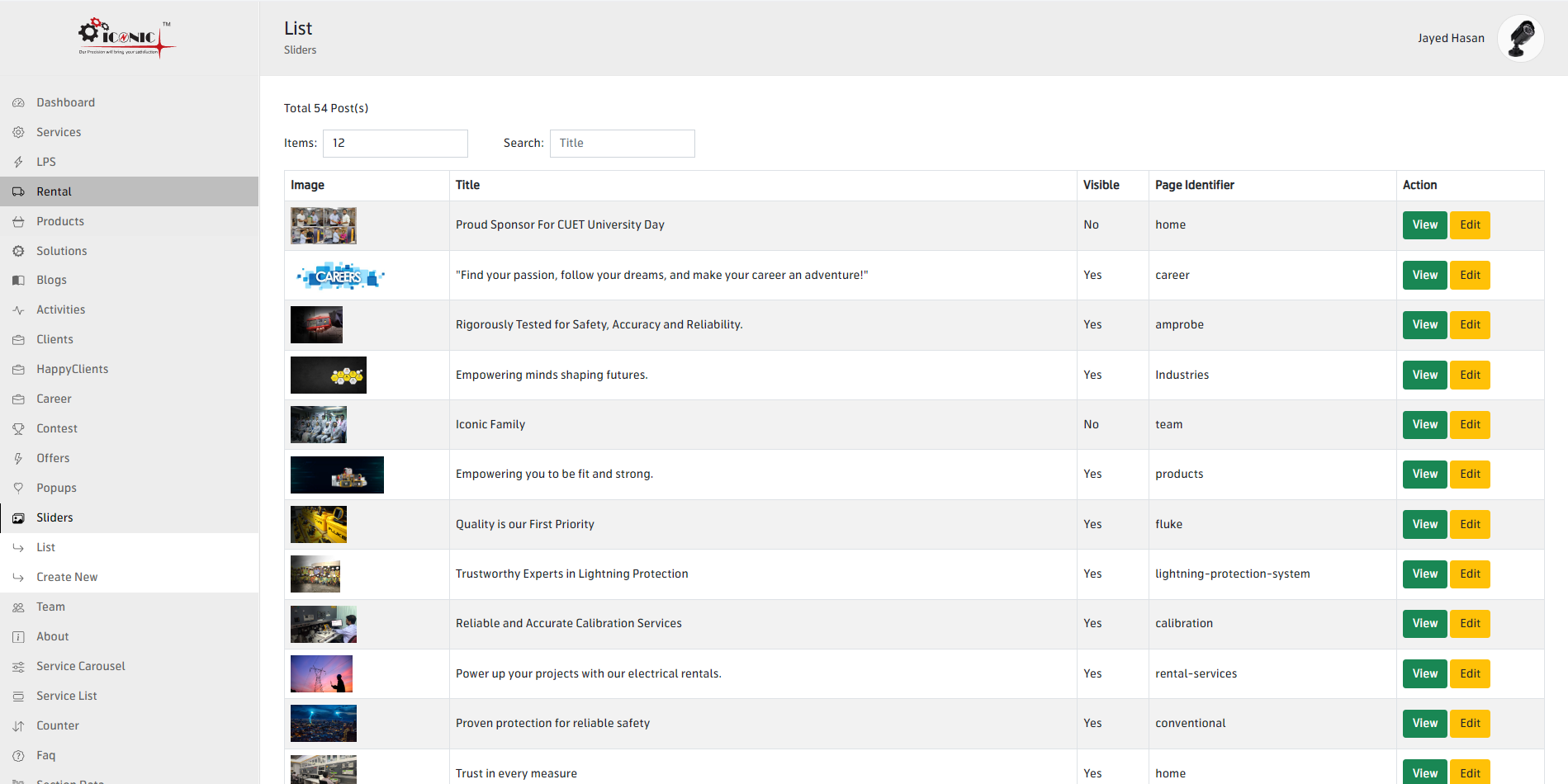
Task: Select the Counter sort icon
Action: [18, 725]
